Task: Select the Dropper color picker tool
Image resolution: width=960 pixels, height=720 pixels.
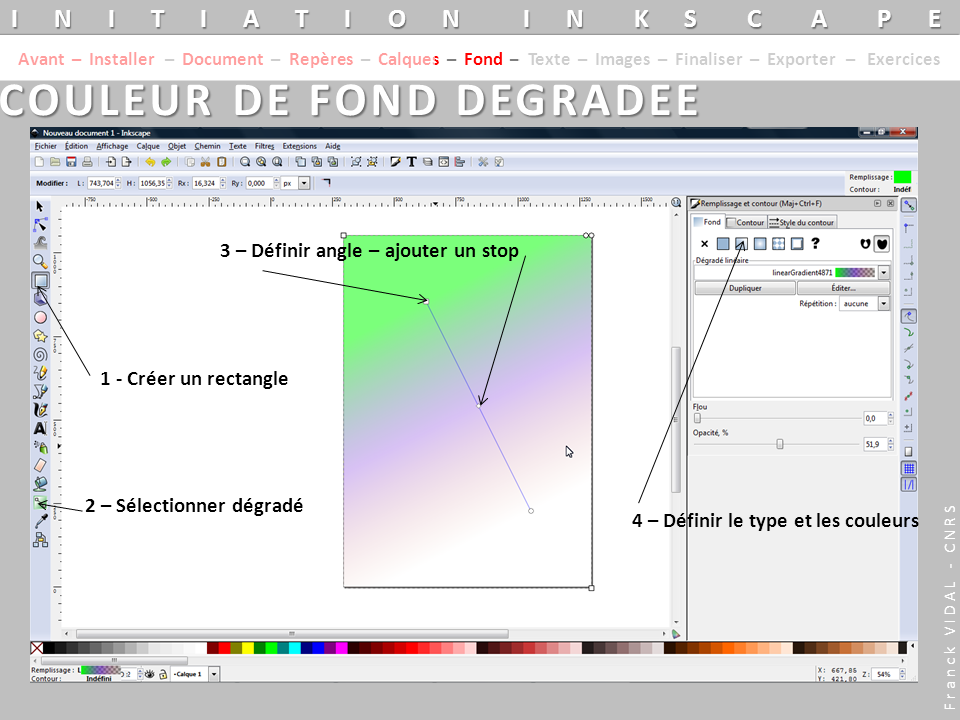Action: [x=40, y=521]
